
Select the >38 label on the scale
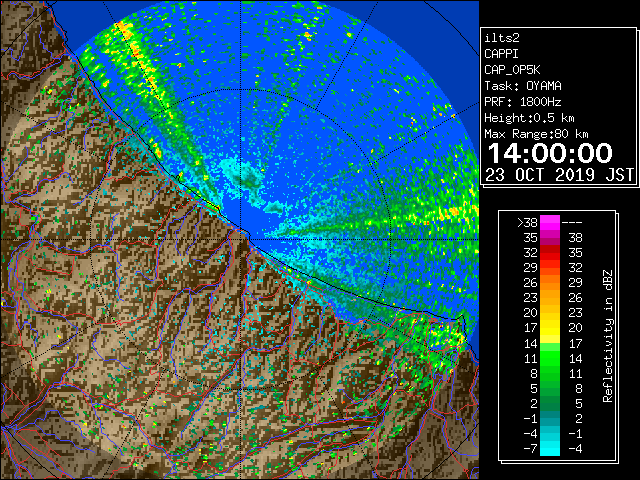pos(527,223)
